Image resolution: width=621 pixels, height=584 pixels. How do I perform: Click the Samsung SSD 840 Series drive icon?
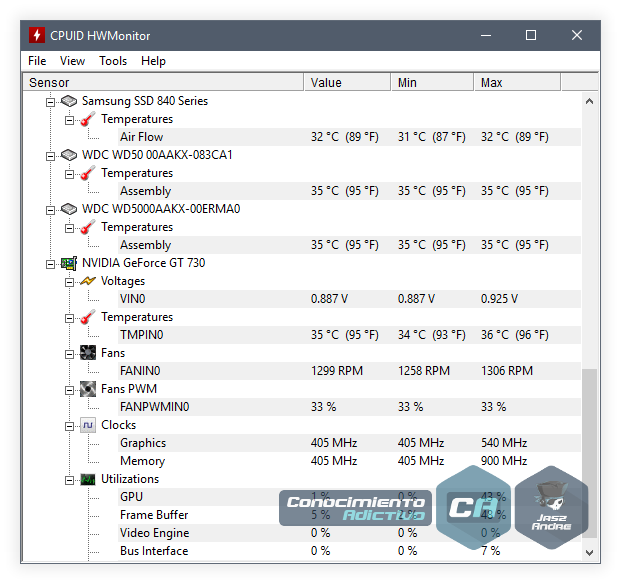(x=69, y=101)
